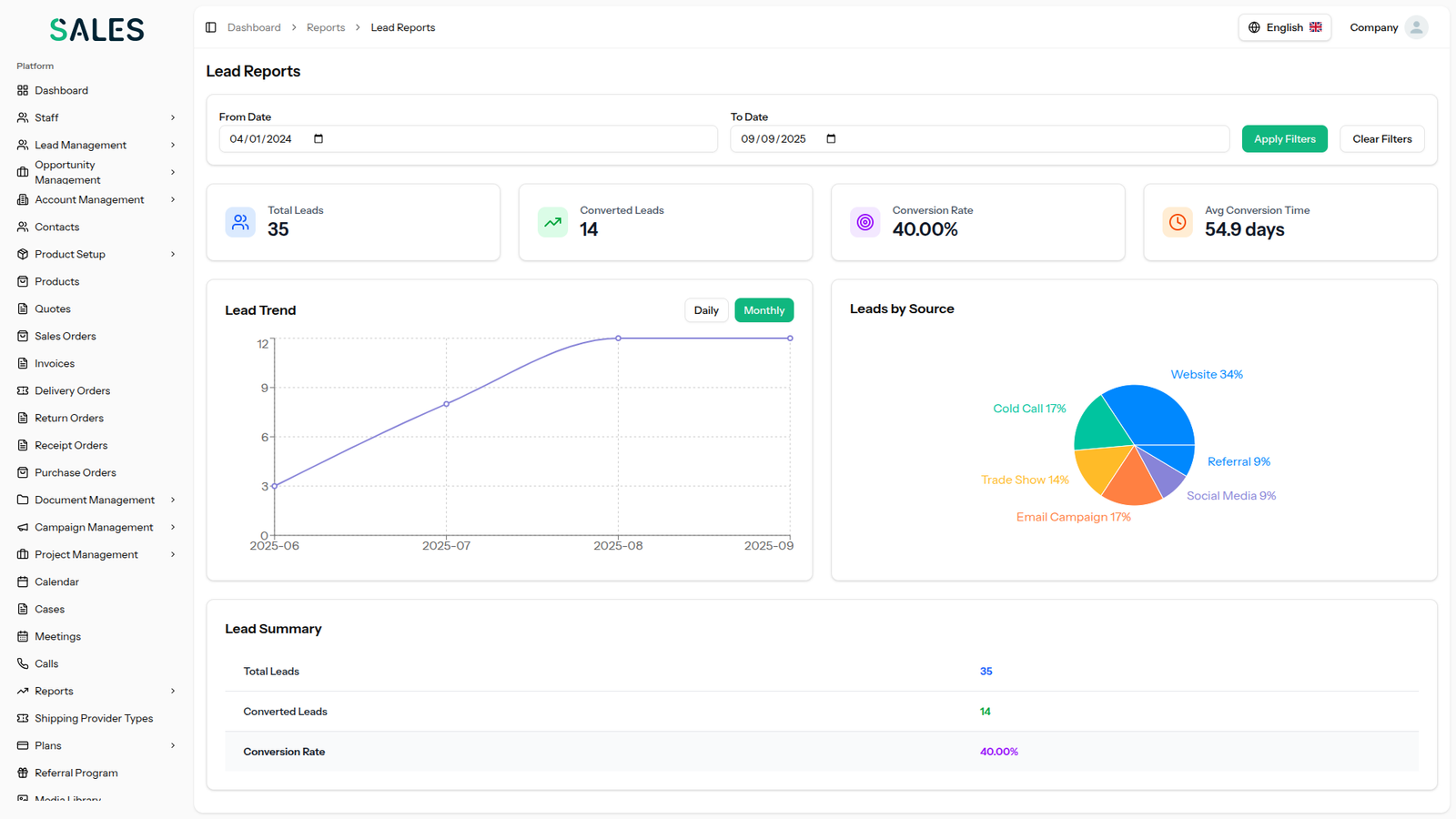Open the calendar picker in To Date
This screenshot has height=819, width=1456.
click(x=831, y=139)
